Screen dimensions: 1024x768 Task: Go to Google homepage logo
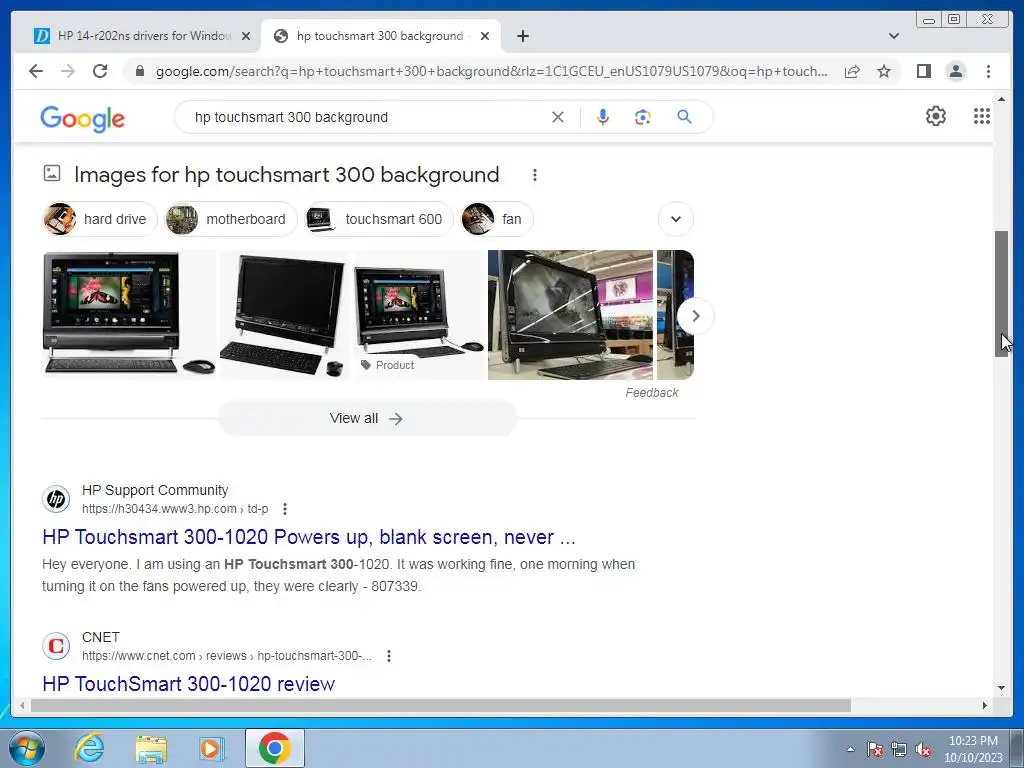(82, 119)
